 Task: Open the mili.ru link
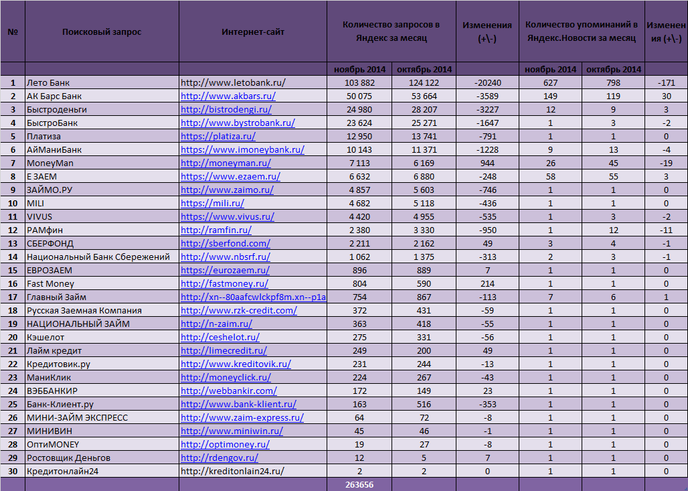(x=212, y=203)
